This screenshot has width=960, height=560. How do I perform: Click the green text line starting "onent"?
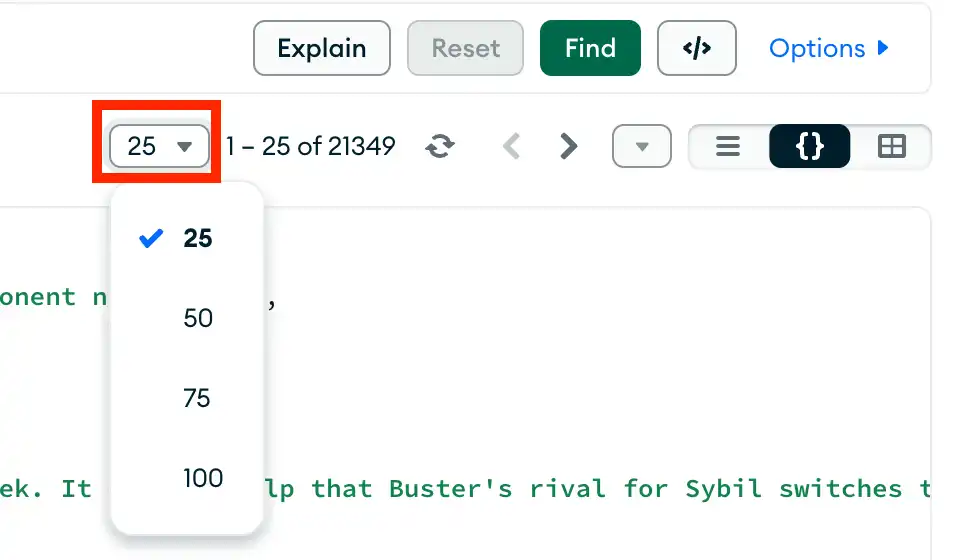point(38,297)
